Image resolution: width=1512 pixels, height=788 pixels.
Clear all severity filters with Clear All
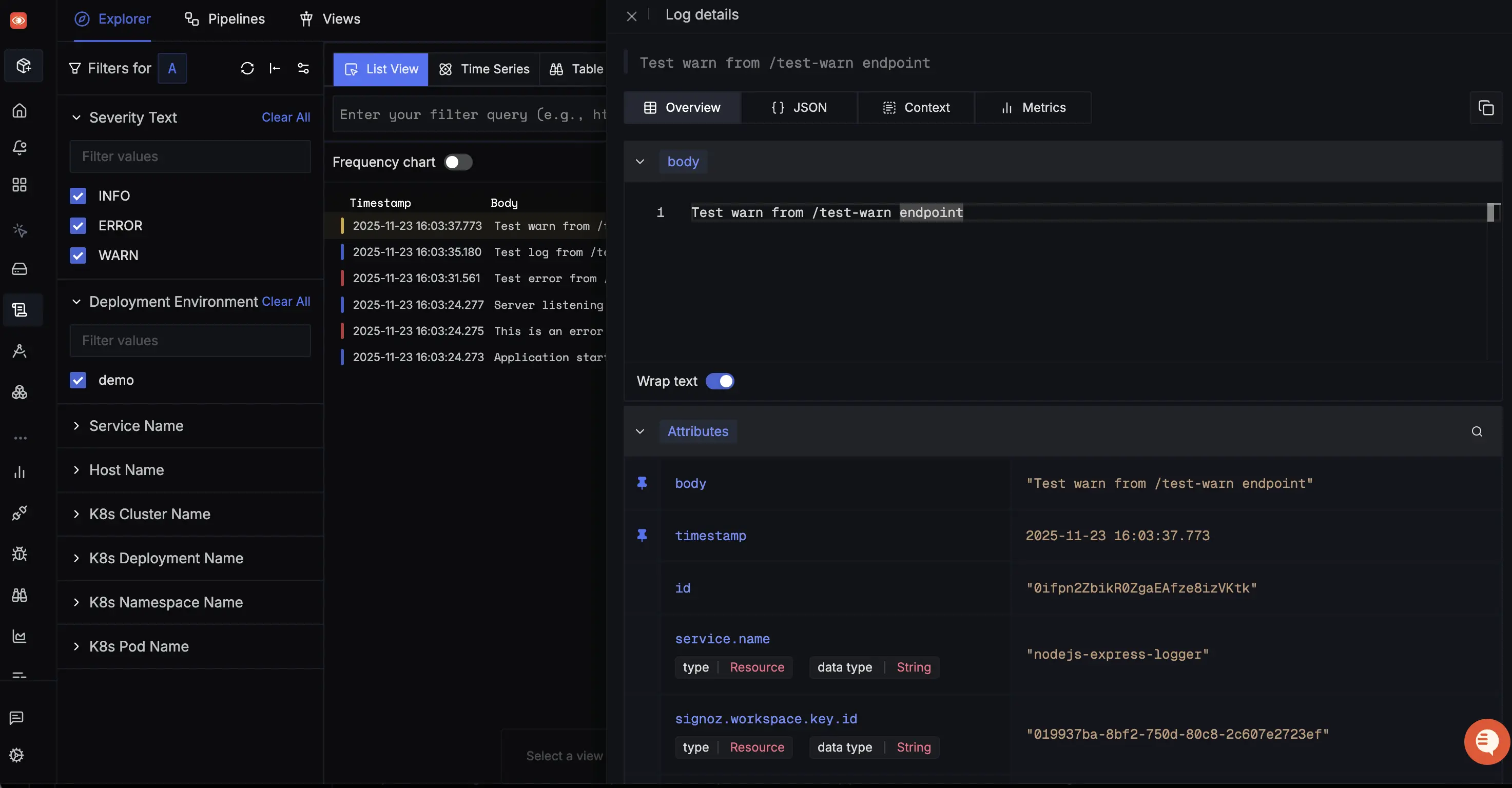click(286, 117)
